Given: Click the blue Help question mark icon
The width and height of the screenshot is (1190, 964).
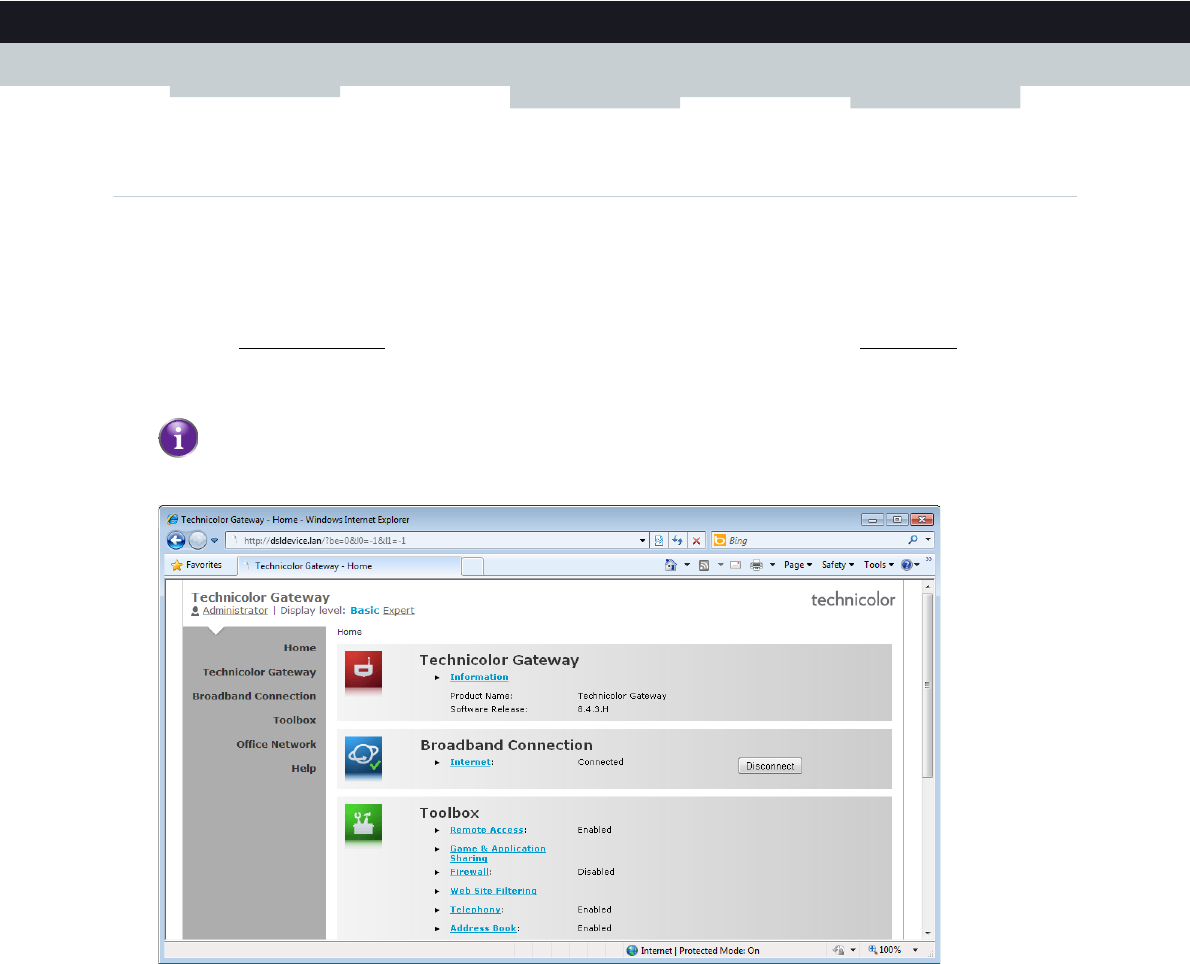Looking at the screenshot, I should click(x=906, y=565).
